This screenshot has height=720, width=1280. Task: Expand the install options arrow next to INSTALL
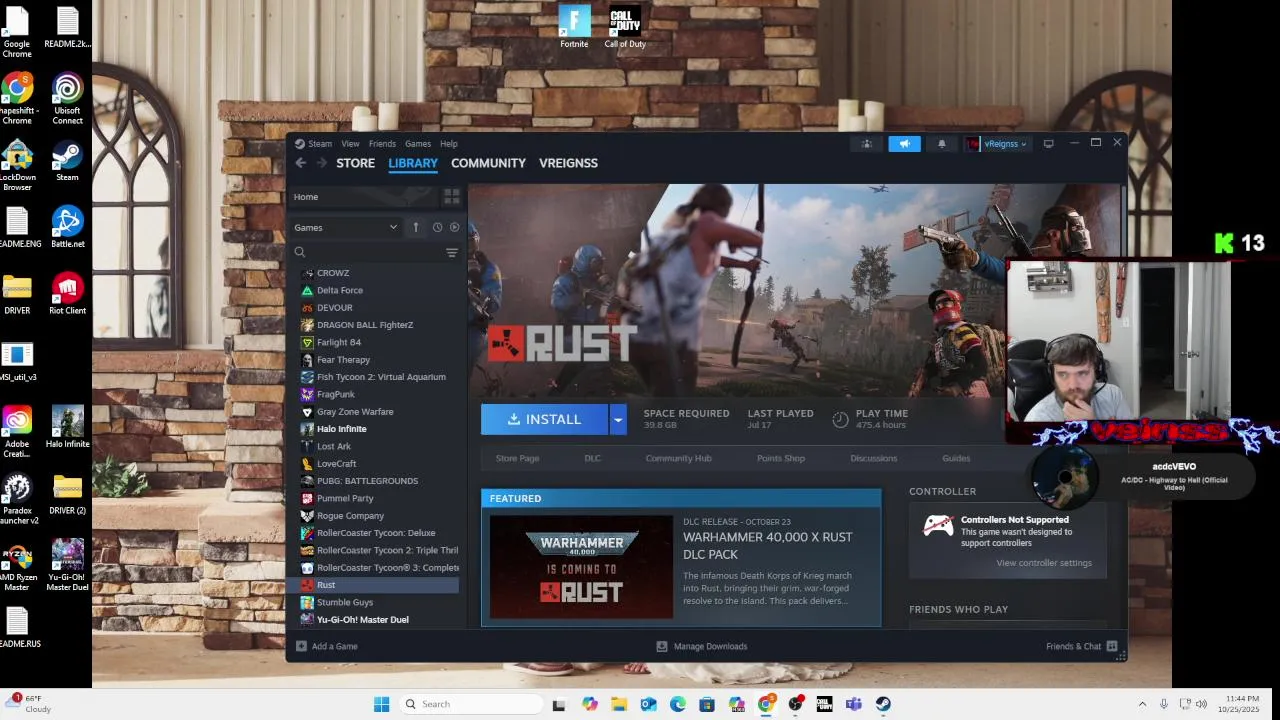coord(618,420)
